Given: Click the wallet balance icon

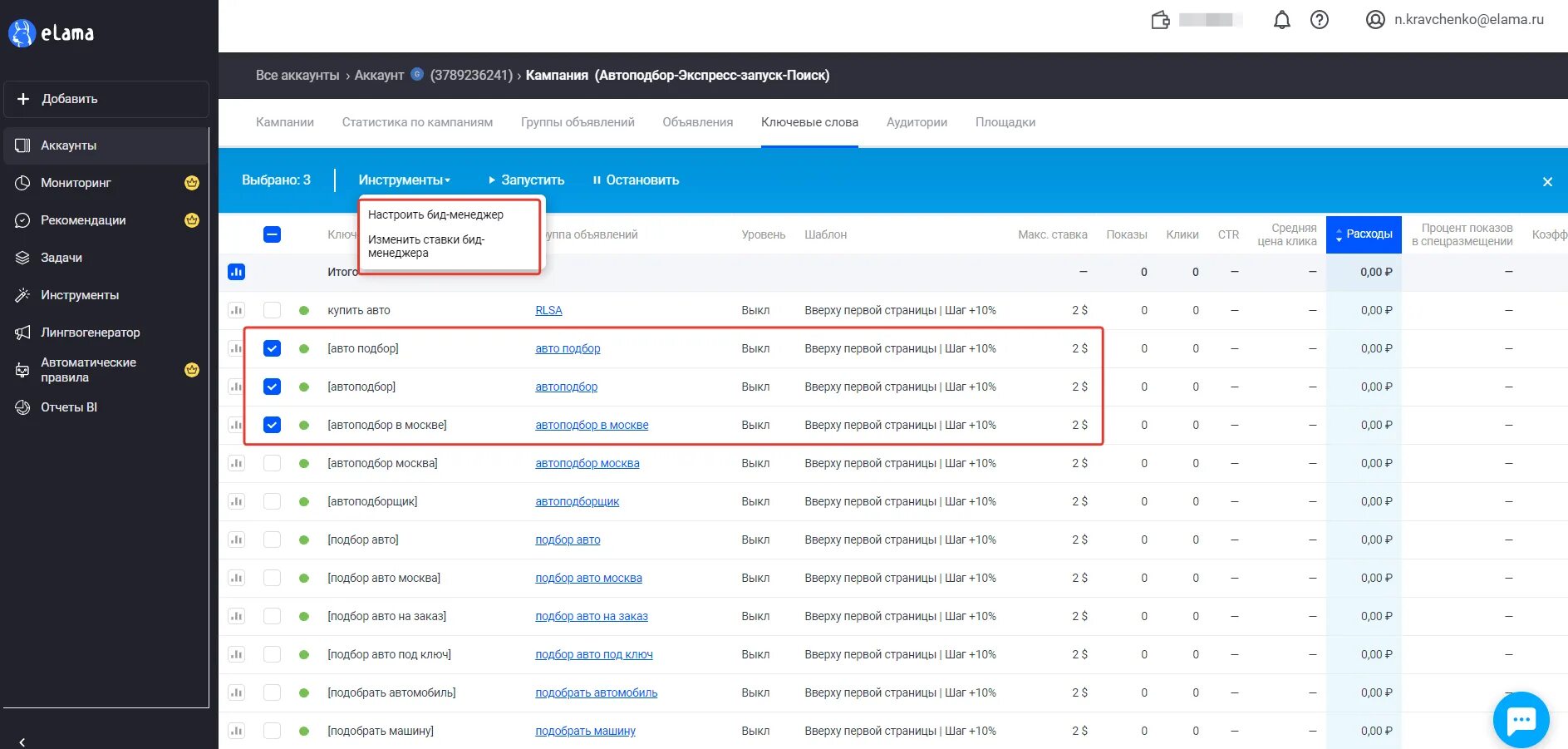Looking at the screenshot, I should point(1160,20).
